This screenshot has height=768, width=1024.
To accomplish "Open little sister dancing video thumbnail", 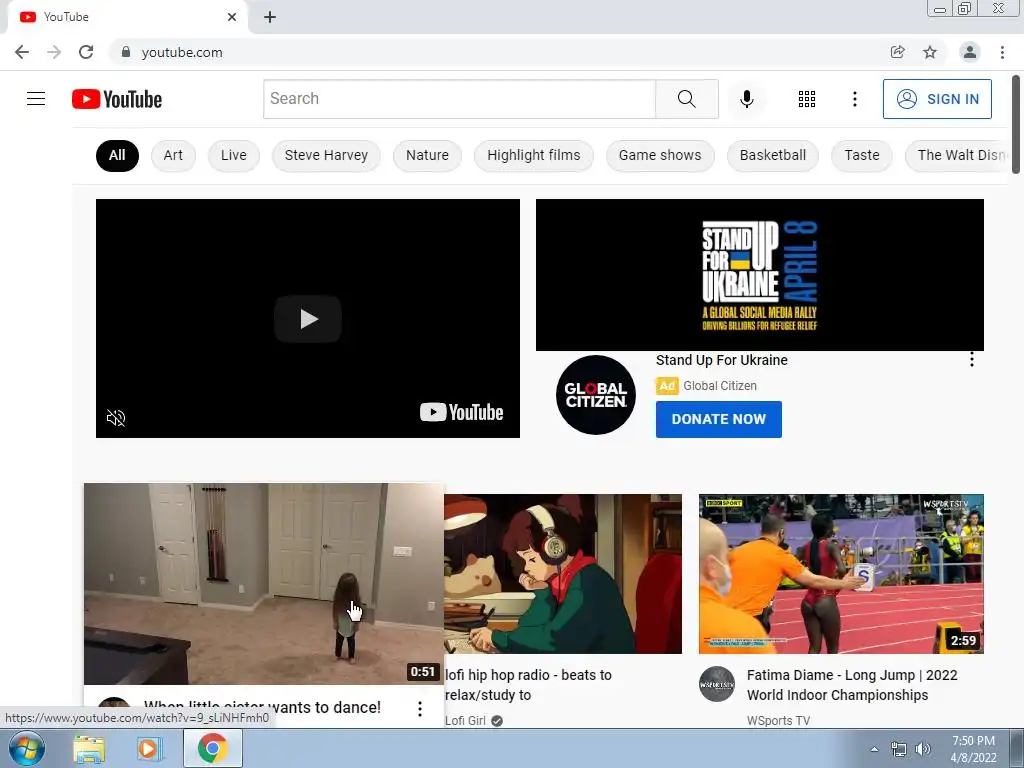I will coord(264,584).
